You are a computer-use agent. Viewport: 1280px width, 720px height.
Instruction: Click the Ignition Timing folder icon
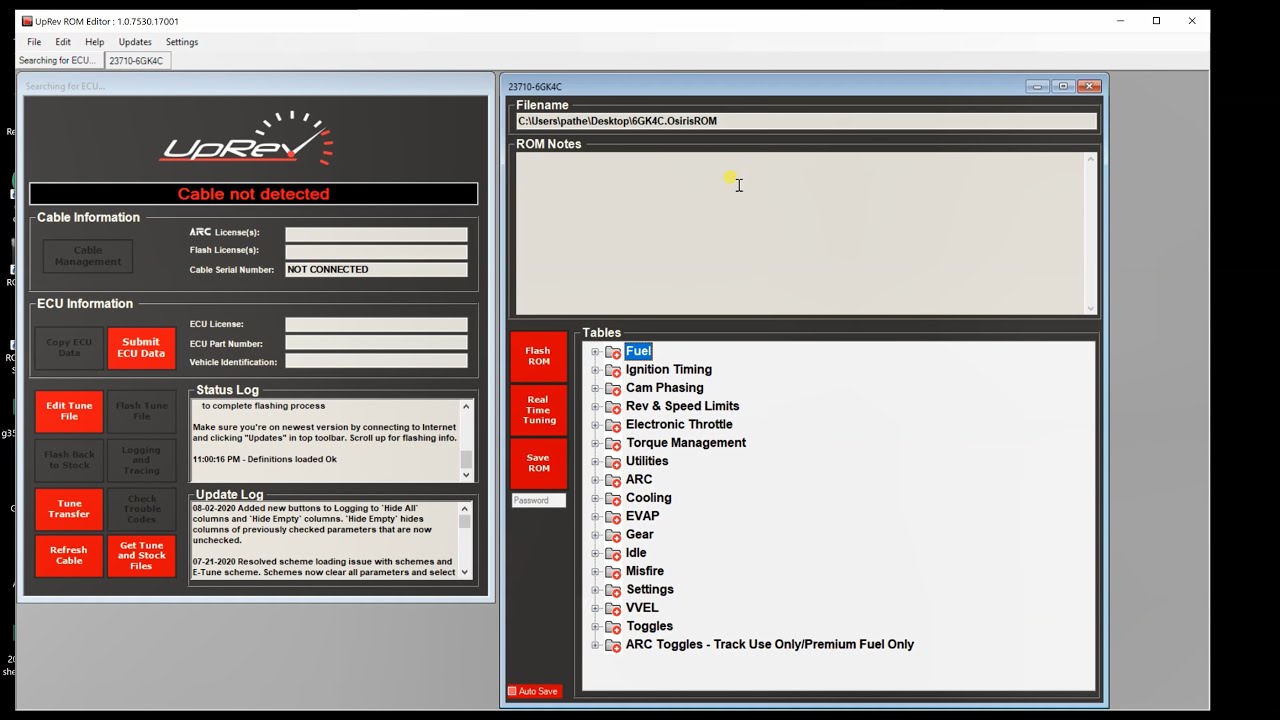click(613, 370)
